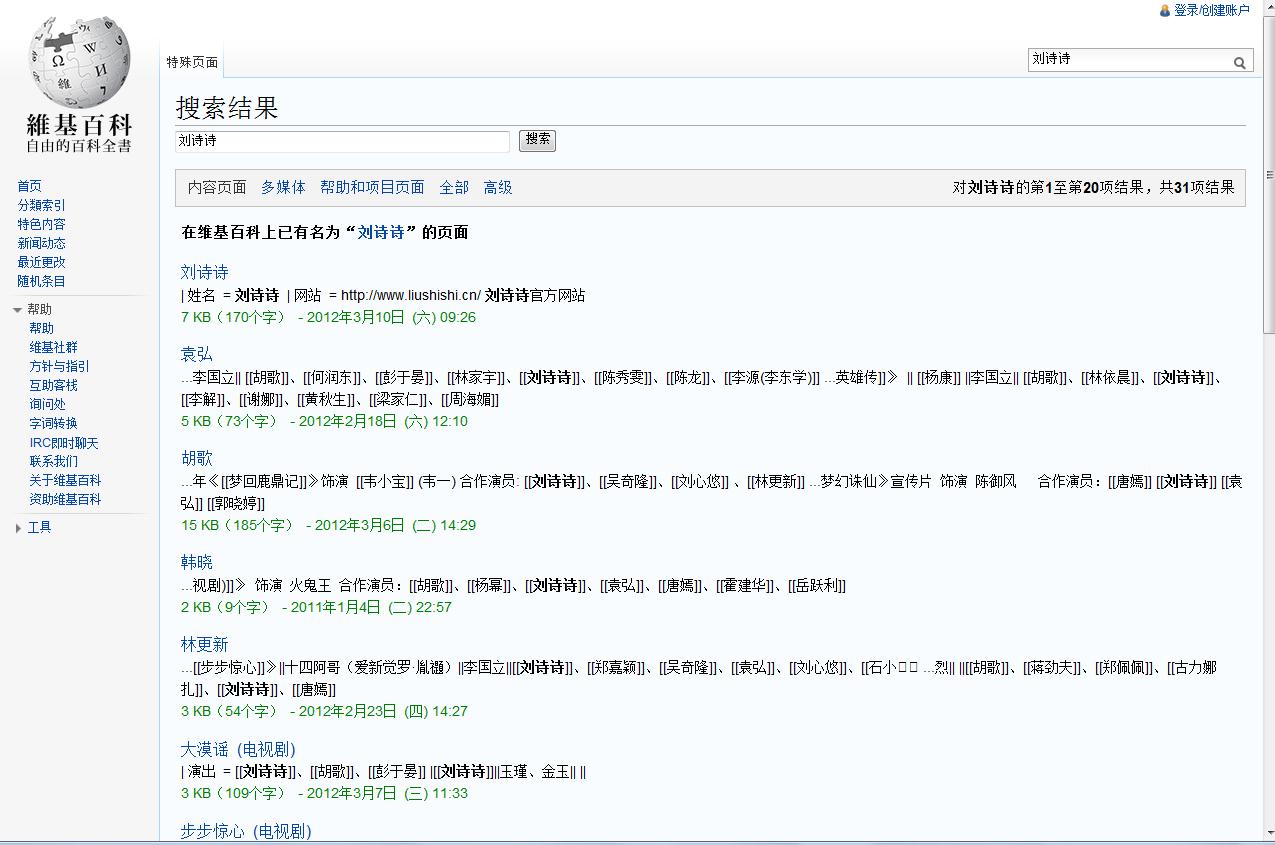Viewport: 1275px width, 845px height.
Task: Open 字词转换 in sidebar
Action: [x=53, y=423]
